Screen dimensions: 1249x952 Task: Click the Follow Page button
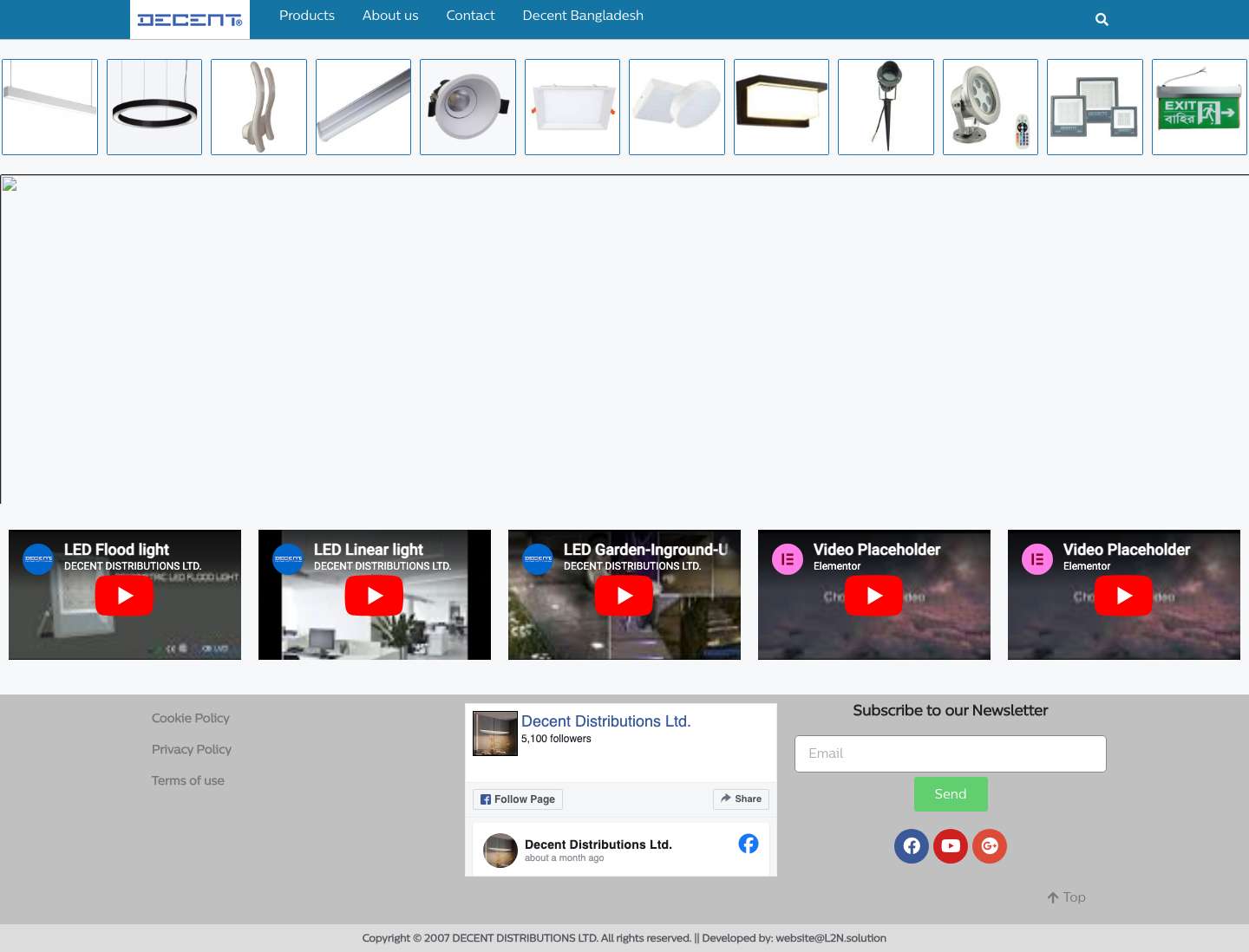tap(518, 799)
